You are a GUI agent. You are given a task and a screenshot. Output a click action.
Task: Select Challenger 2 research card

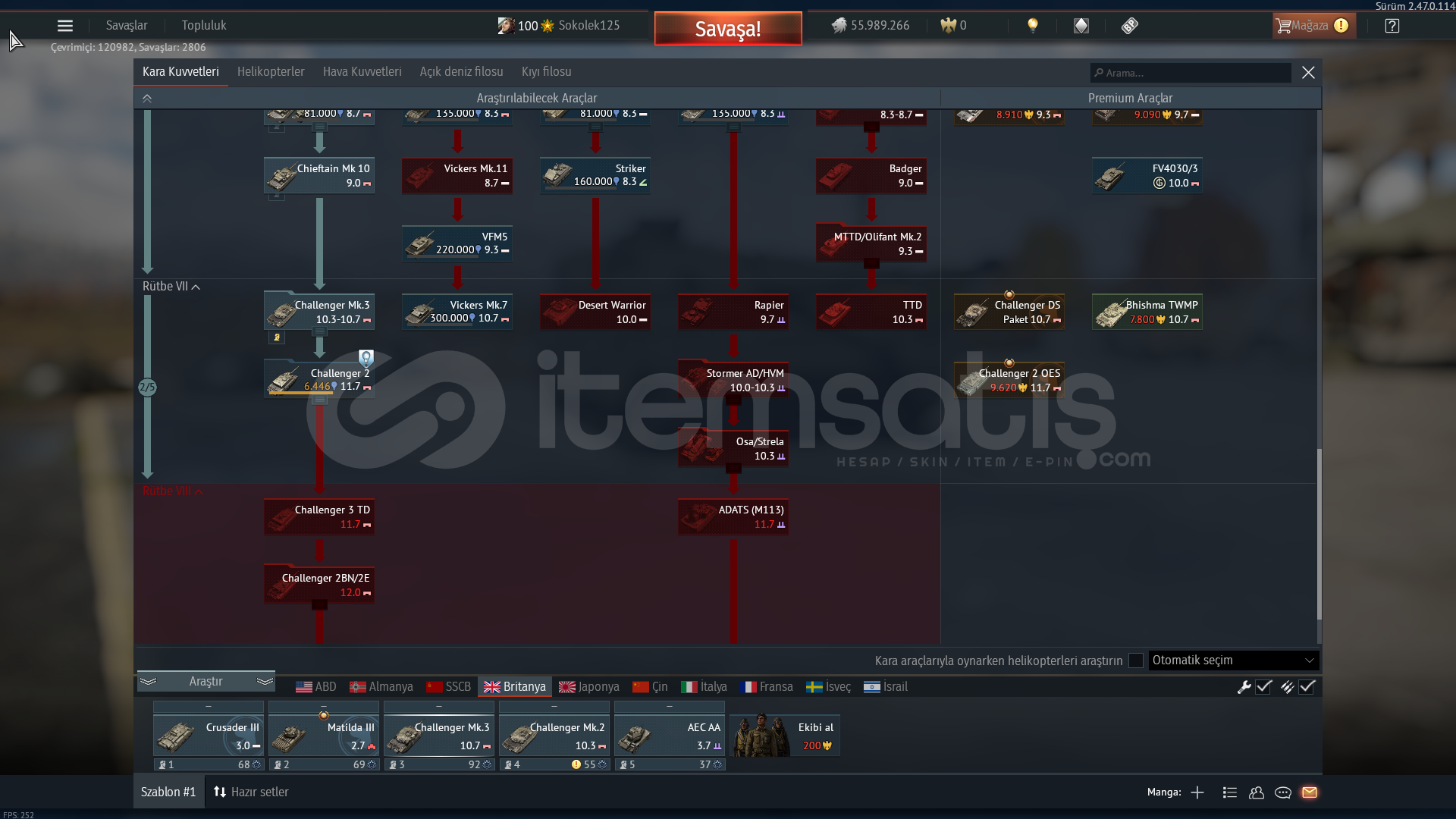pyautogui.click(x=319, y=379)
